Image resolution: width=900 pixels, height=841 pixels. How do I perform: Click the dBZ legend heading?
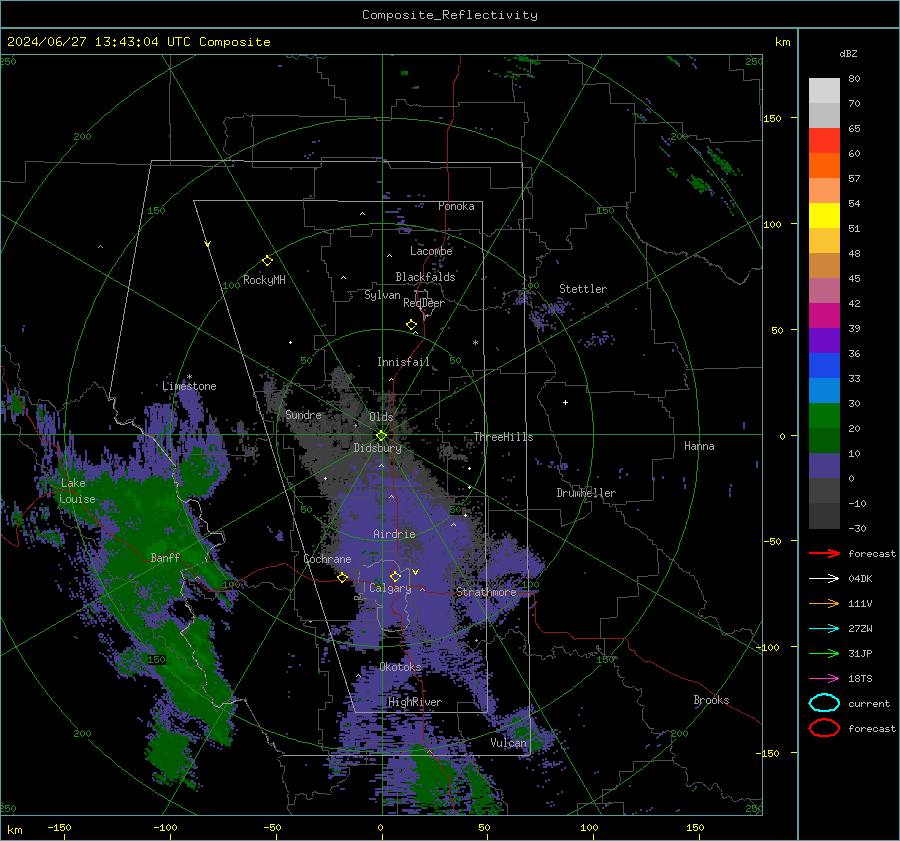click(x=848, y=53)
